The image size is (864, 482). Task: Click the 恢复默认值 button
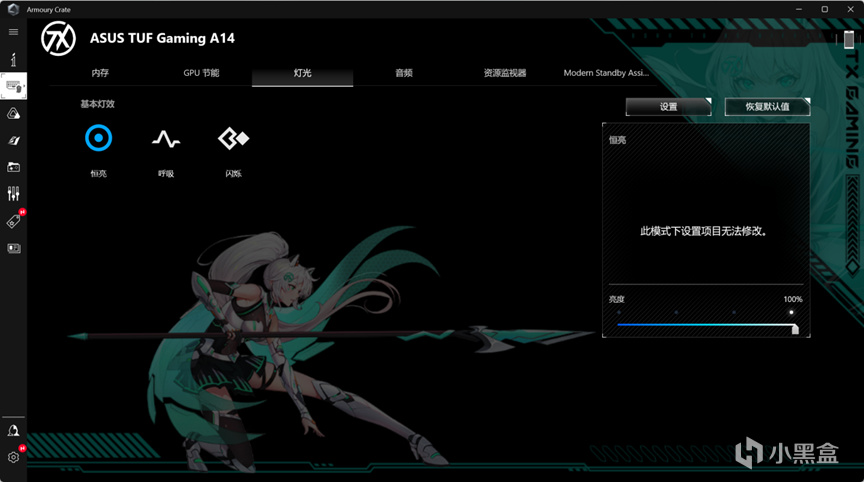pos(768,107)
